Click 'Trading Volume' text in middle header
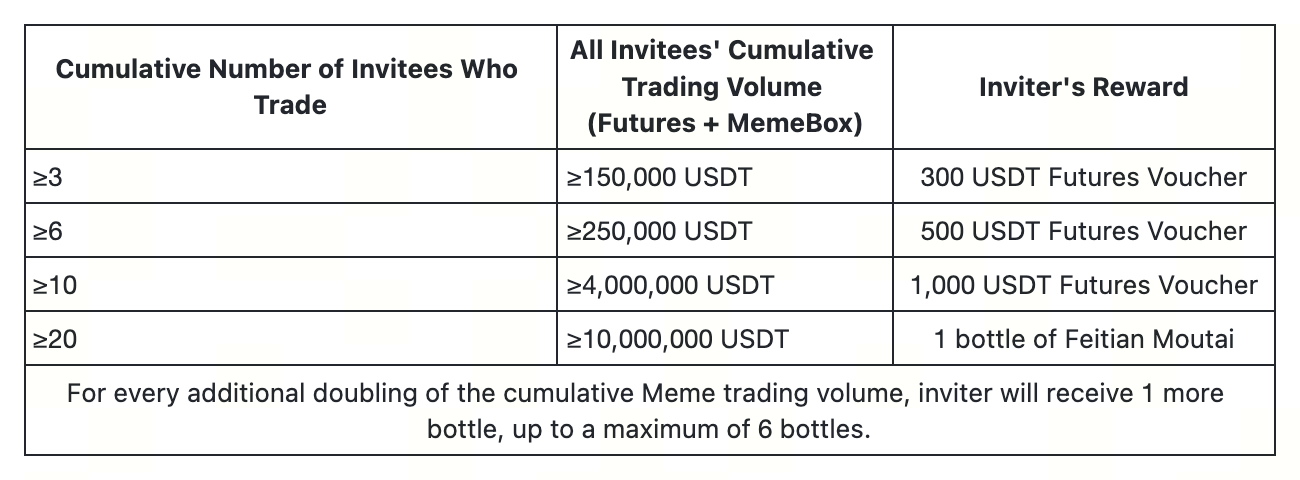1300x480 pixels. 722,87
